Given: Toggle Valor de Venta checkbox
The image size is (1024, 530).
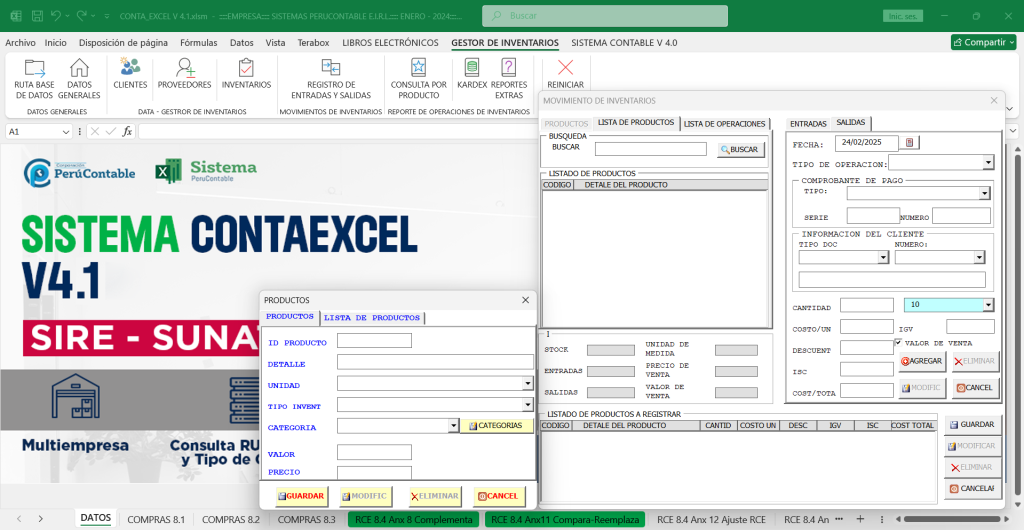Looking at the screenshot, I should pyautogui.click(x=899, y=343).
